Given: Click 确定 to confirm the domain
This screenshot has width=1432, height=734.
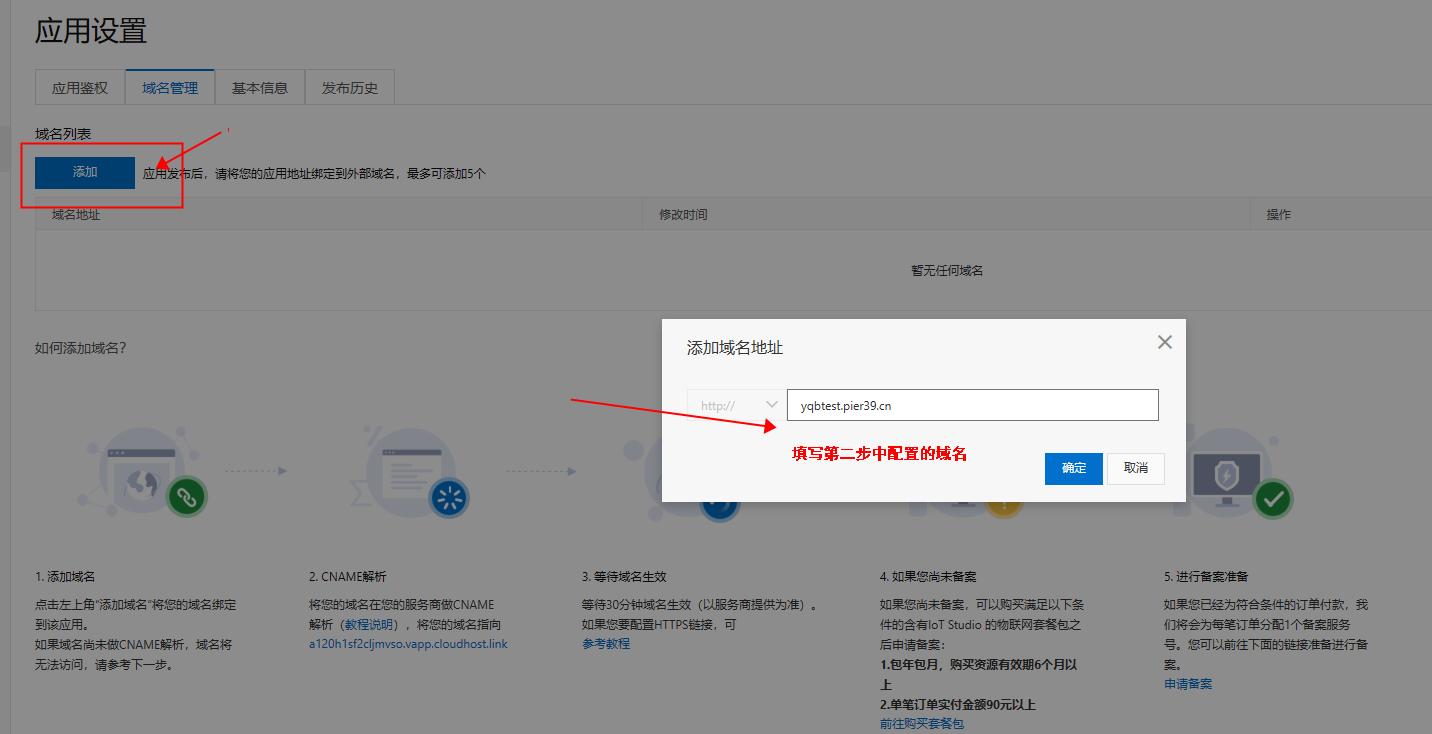Looking at the screenshot, I should tap(1073, 468).
